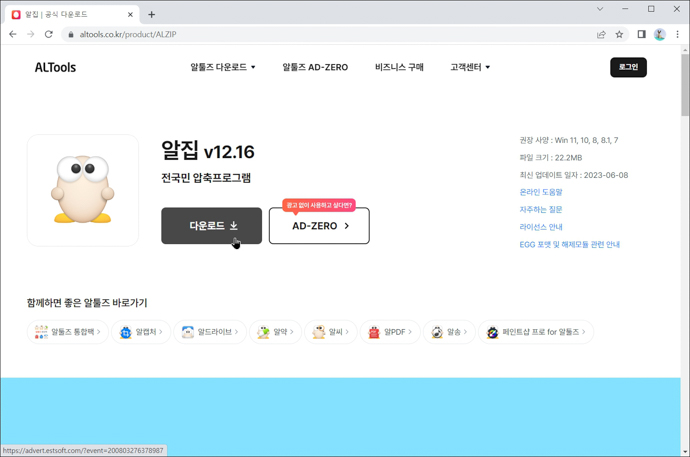
Task: Click the 전국민 압축프로그램 subtitle
Action: (206, 178)
